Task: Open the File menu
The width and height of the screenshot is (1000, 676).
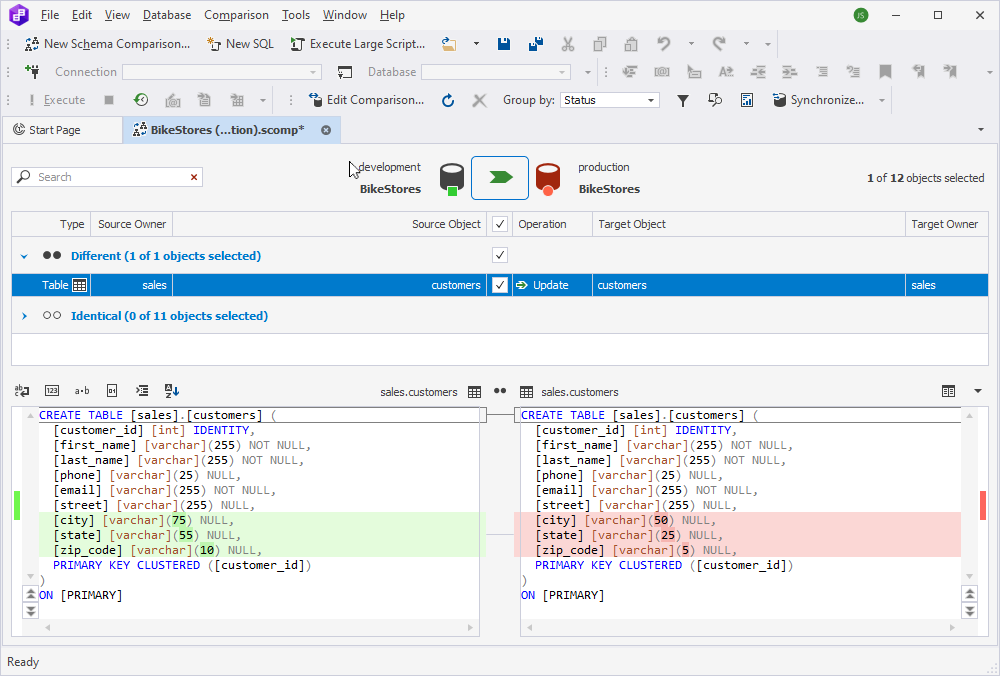Action: click(50, 15)
